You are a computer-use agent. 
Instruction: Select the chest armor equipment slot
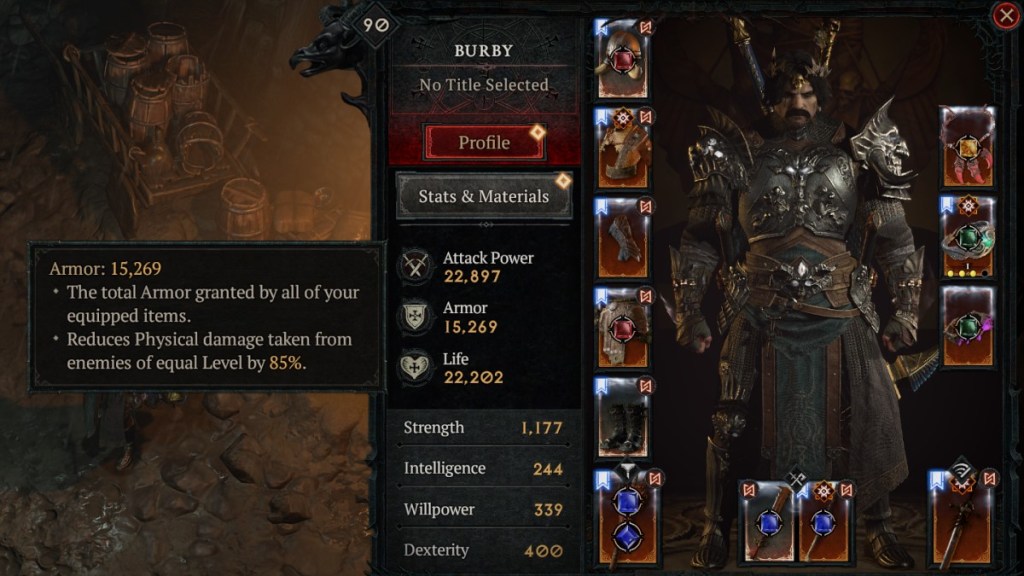pos(623,149)
